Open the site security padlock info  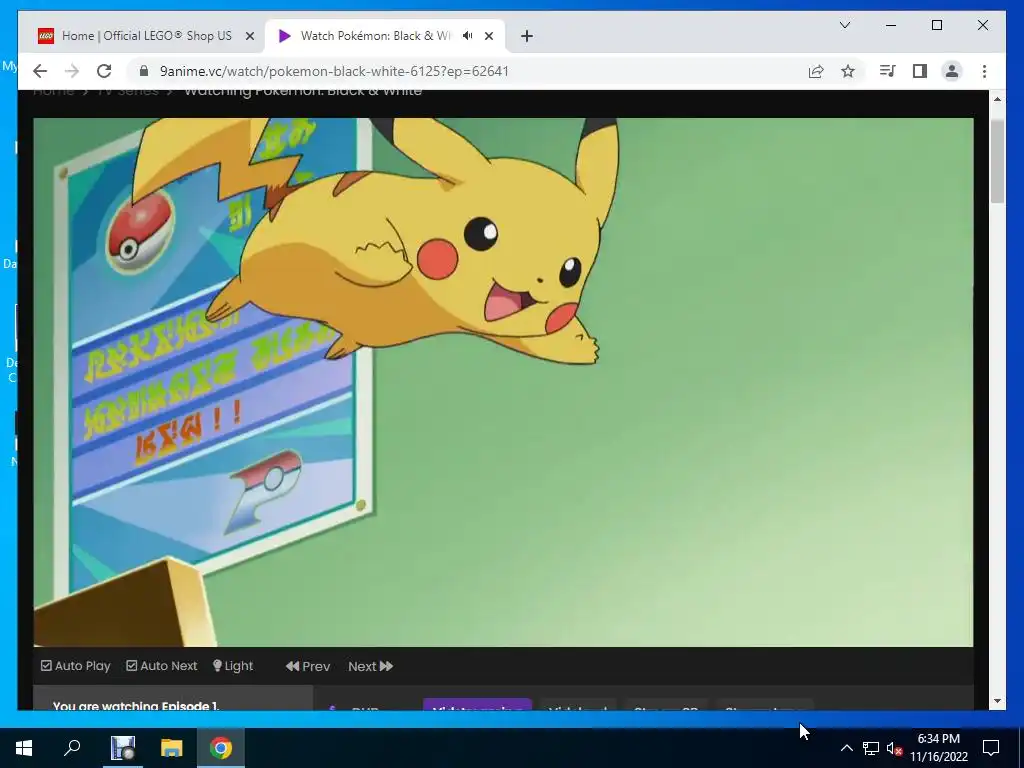tap(144, 71)
